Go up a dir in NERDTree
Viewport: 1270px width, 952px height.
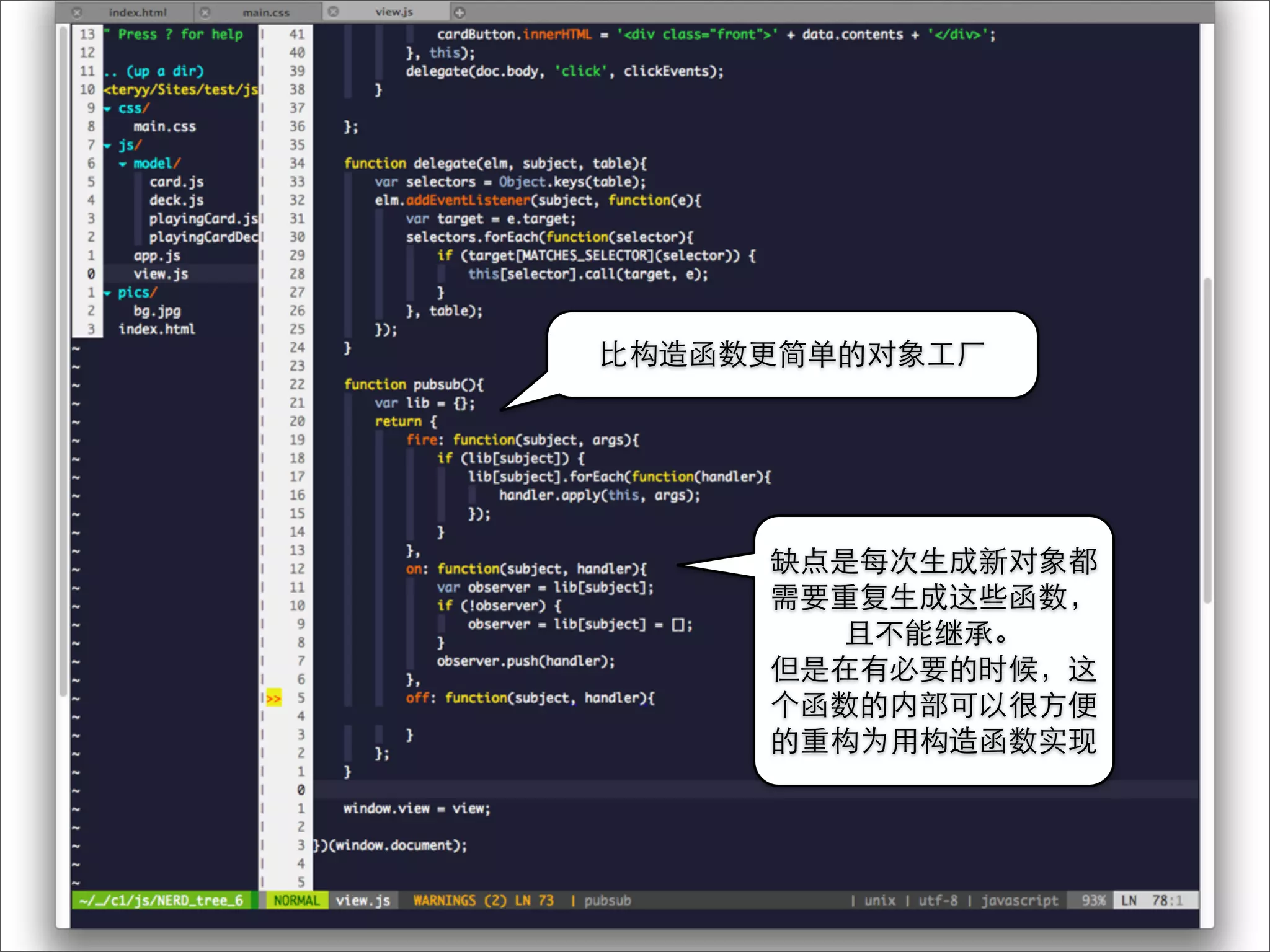[x=154, y=71]
